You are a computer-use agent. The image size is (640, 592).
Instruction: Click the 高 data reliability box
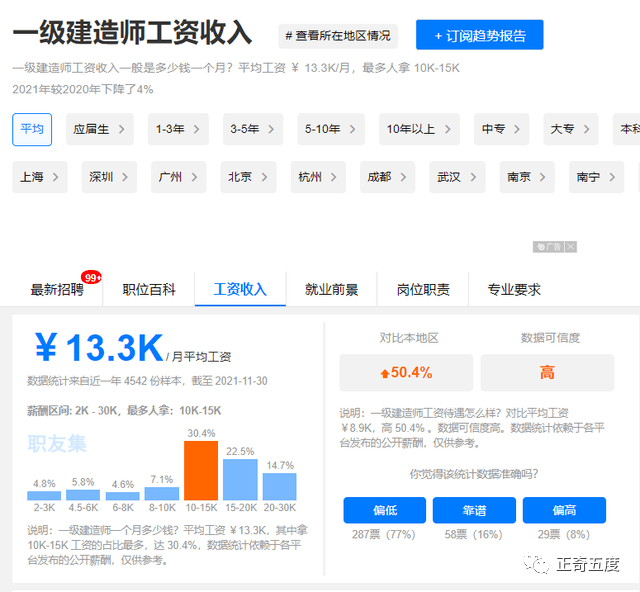click(547, 372)
